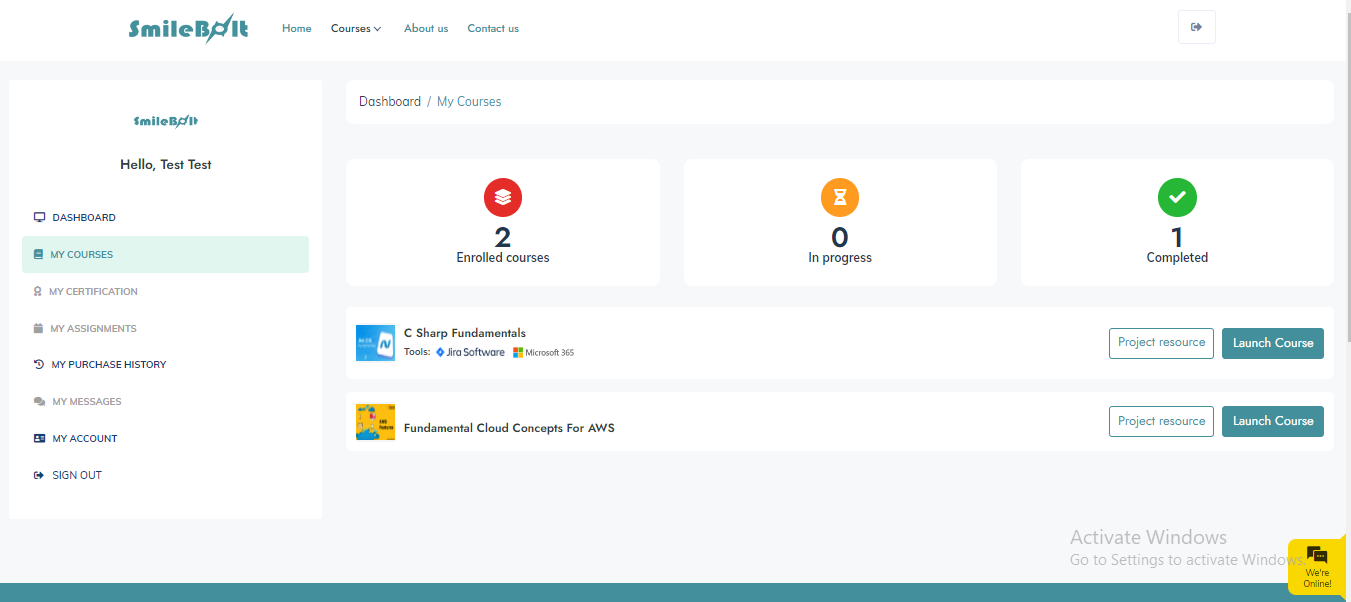Open Project resource for AWS course
This screenshot has width=1351, height=602.
(1161, 421)
